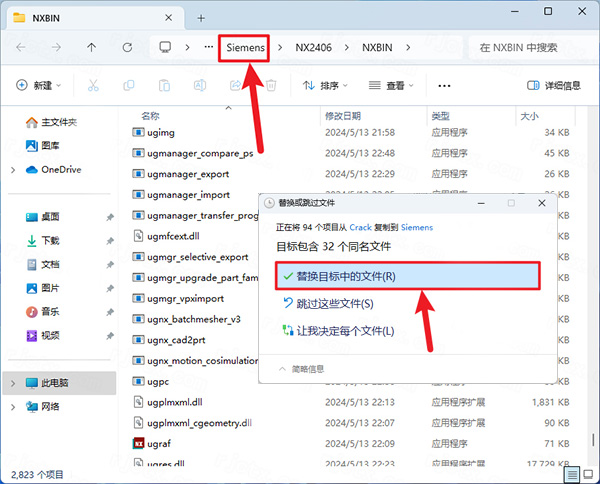Select OneDrive in the sidebar
600x484 pixels.
click(x=53, y=169)
